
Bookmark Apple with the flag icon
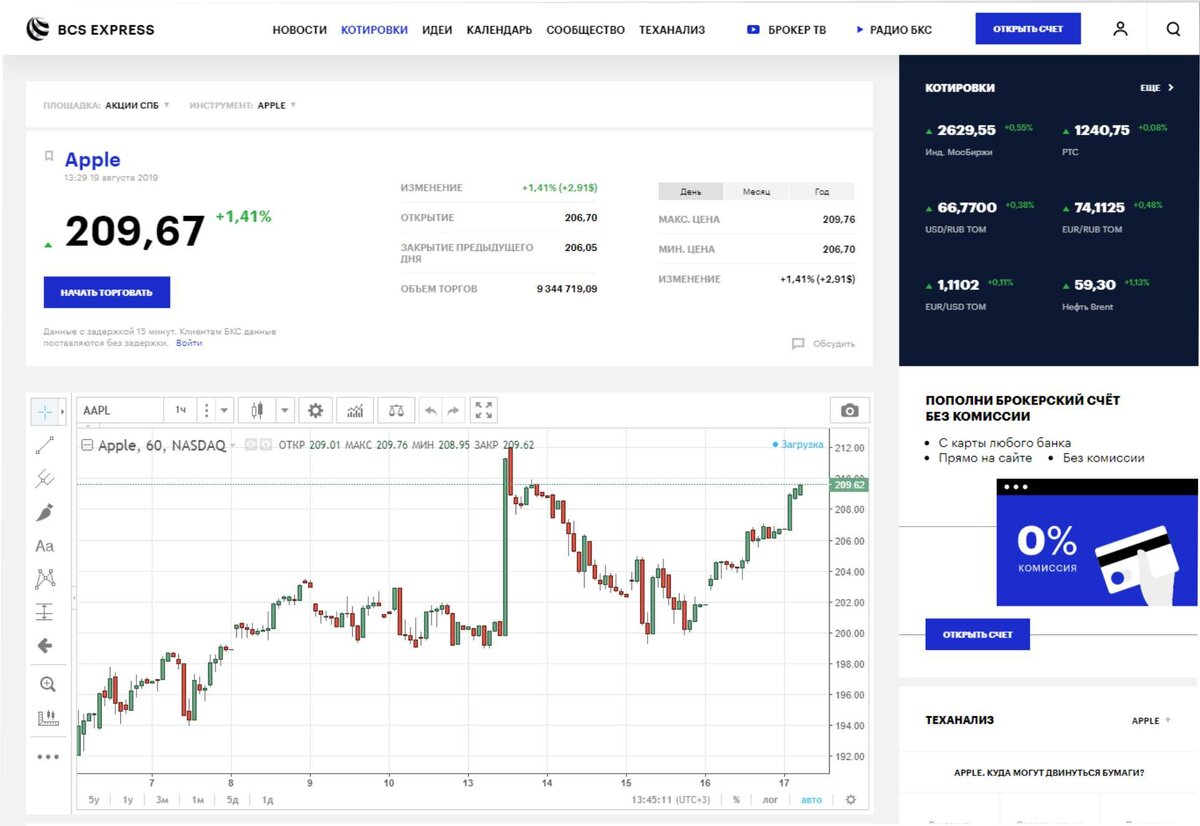(49, 157)
